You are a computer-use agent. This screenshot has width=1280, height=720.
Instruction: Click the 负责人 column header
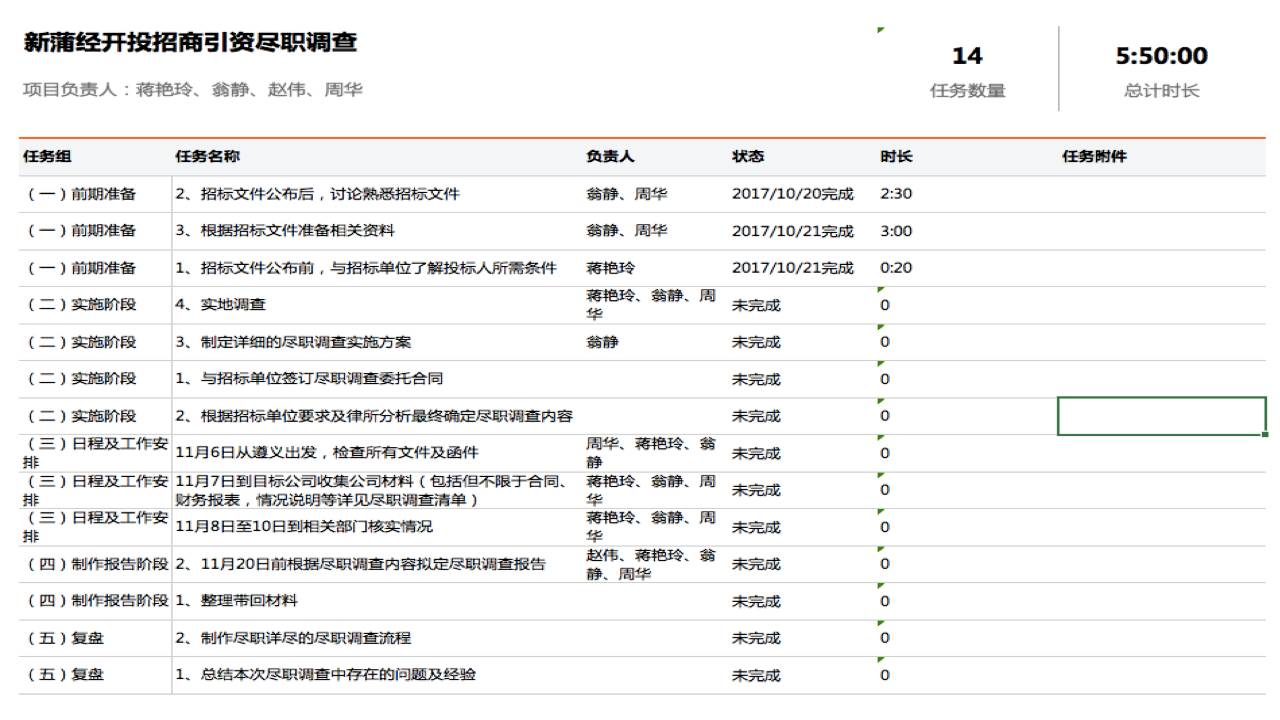610,157
